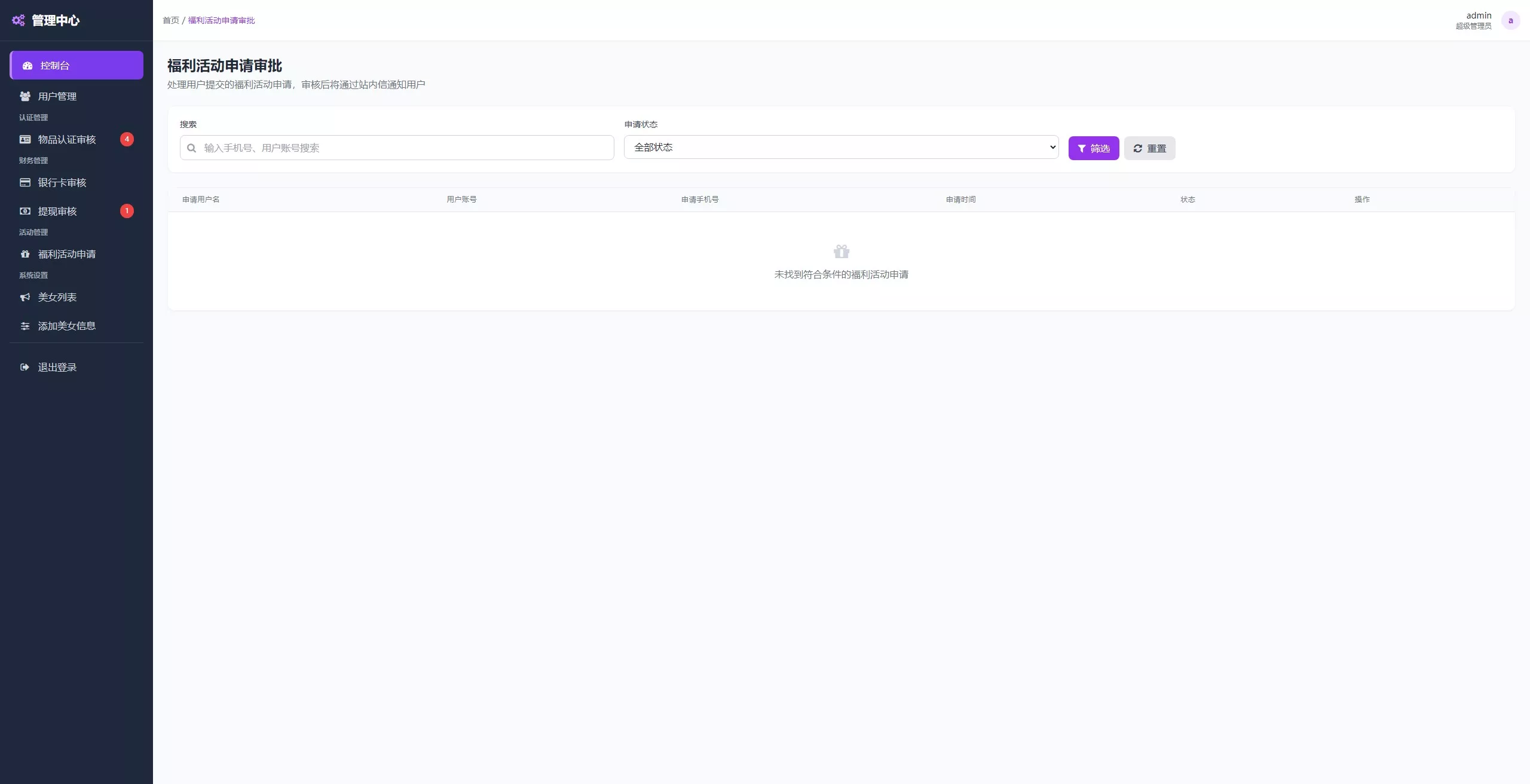Viewport: 1530px width, 784px height.
Task: Click the dashboard icon in 控制台
Action: 27,66
